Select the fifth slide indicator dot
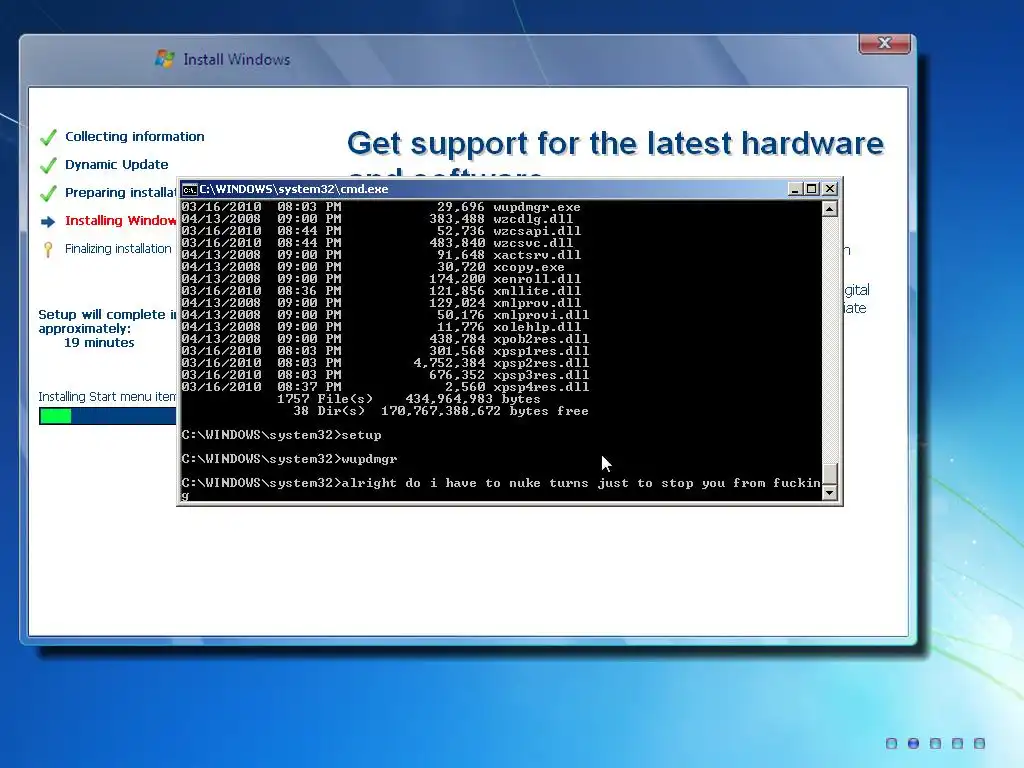The image size is (1024, 768). [979, 743]
